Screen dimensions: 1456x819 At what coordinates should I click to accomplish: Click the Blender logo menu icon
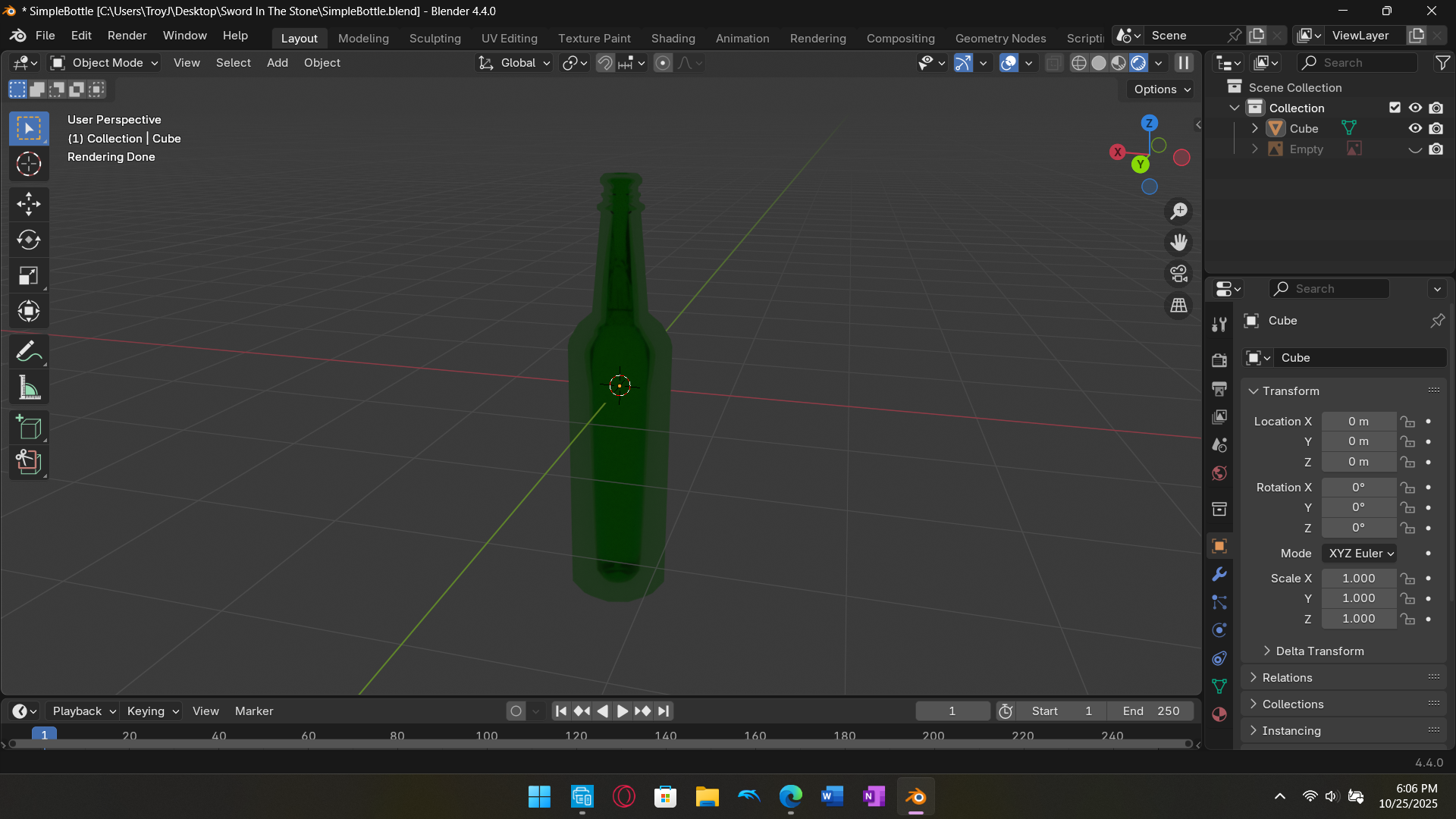[x=18, y=36]
